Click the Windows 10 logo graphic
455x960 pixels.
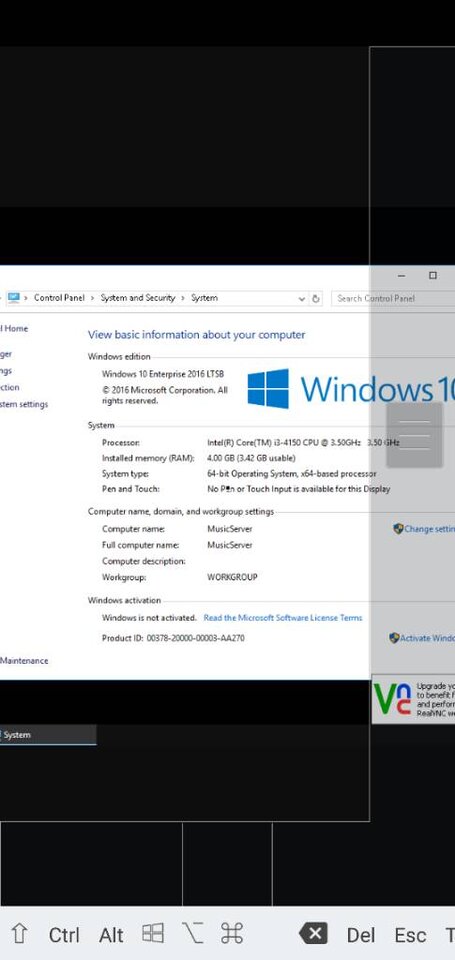point(351,389)
